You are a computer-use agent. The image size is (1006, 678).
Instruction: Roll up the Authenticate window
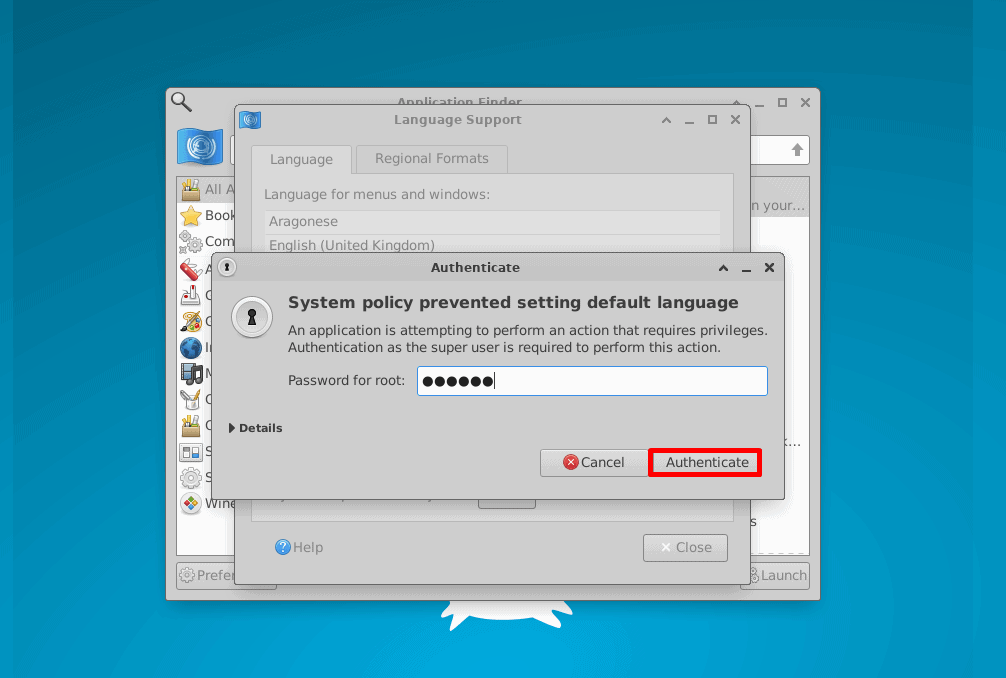click(723, 268)
